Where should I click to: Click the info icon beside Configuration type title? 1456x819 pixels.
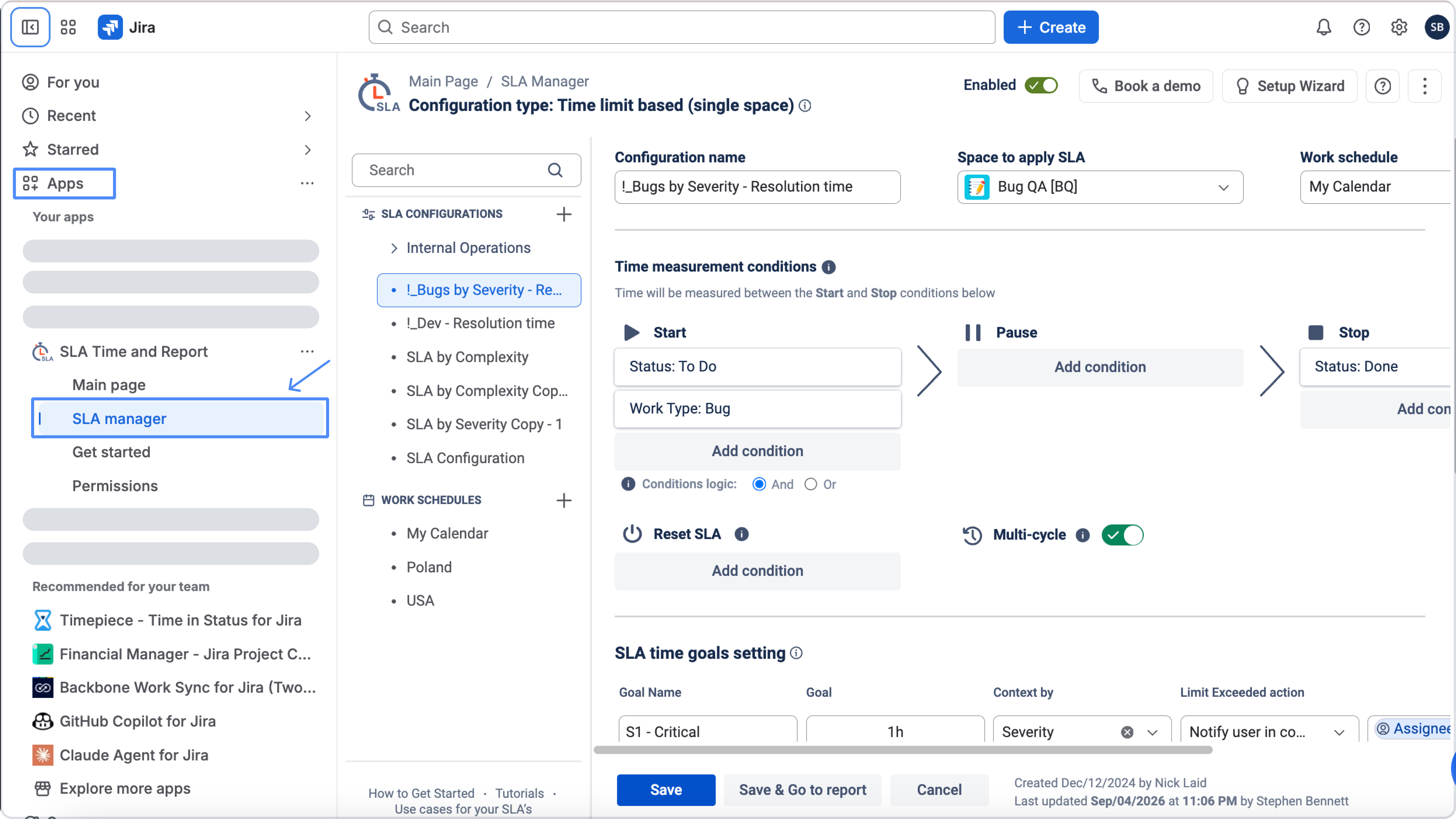805,106
